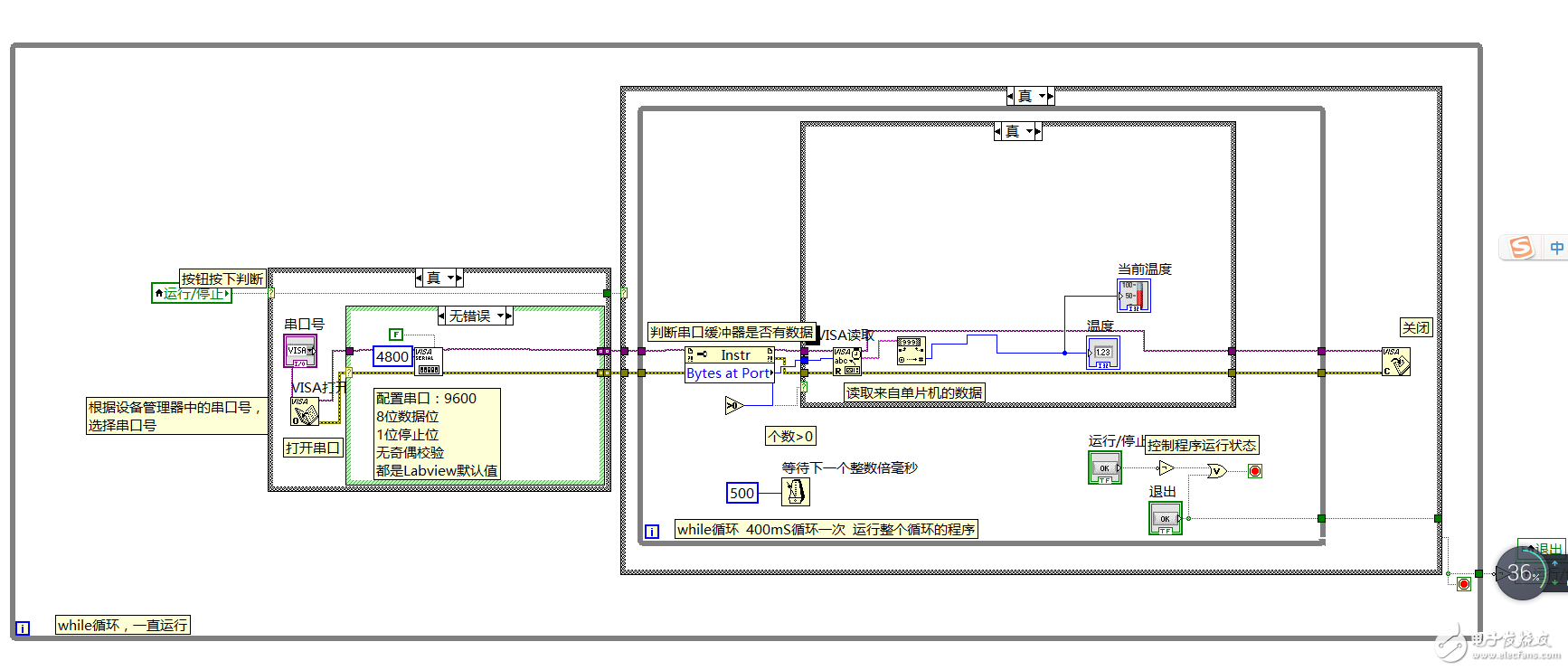Select the VISA Configure Serial Port node
1568x670 pixels.
428,360
